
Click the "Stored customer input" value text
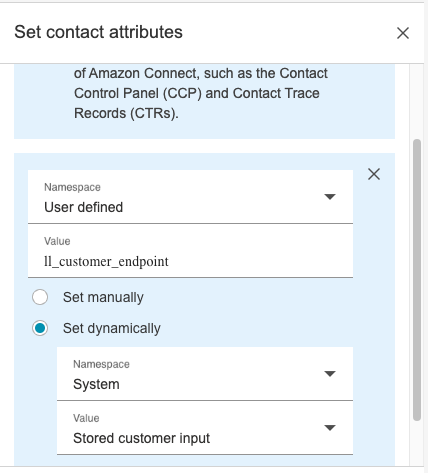tap(141, 438)
